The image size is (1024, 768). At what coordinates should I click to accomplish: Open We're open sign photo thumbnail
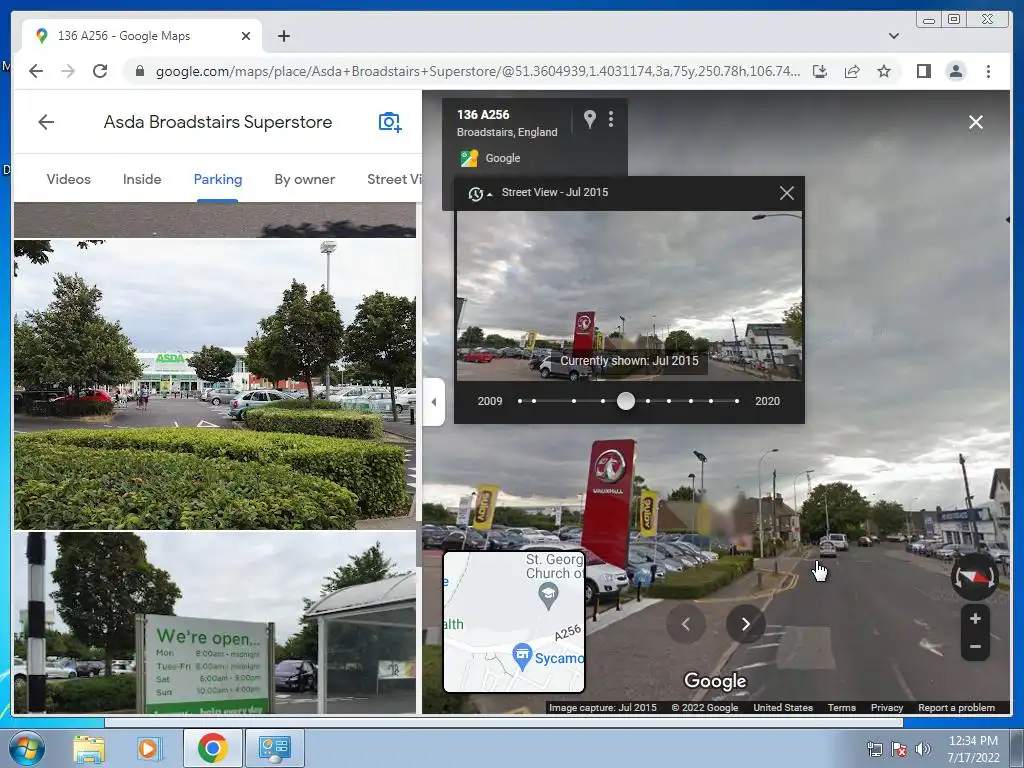click(x=215, y=623)
